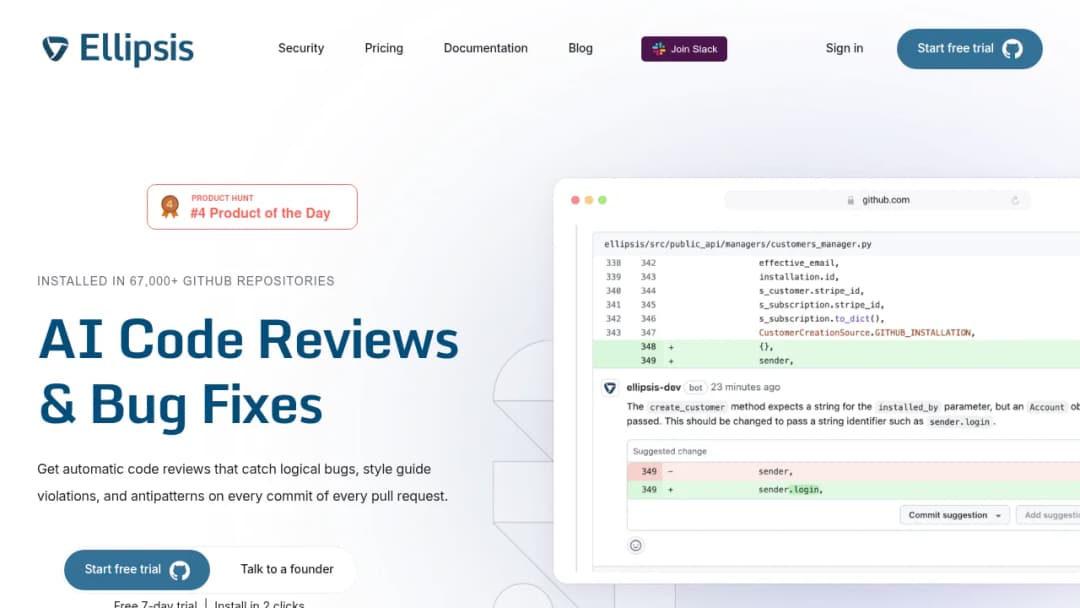The height and width of the screenshot is (608, 1080).
Task: Click 'INSTALLED IN 67,000+ GITHUB REPOSITORIES' text
Action: tap(186, 281)
